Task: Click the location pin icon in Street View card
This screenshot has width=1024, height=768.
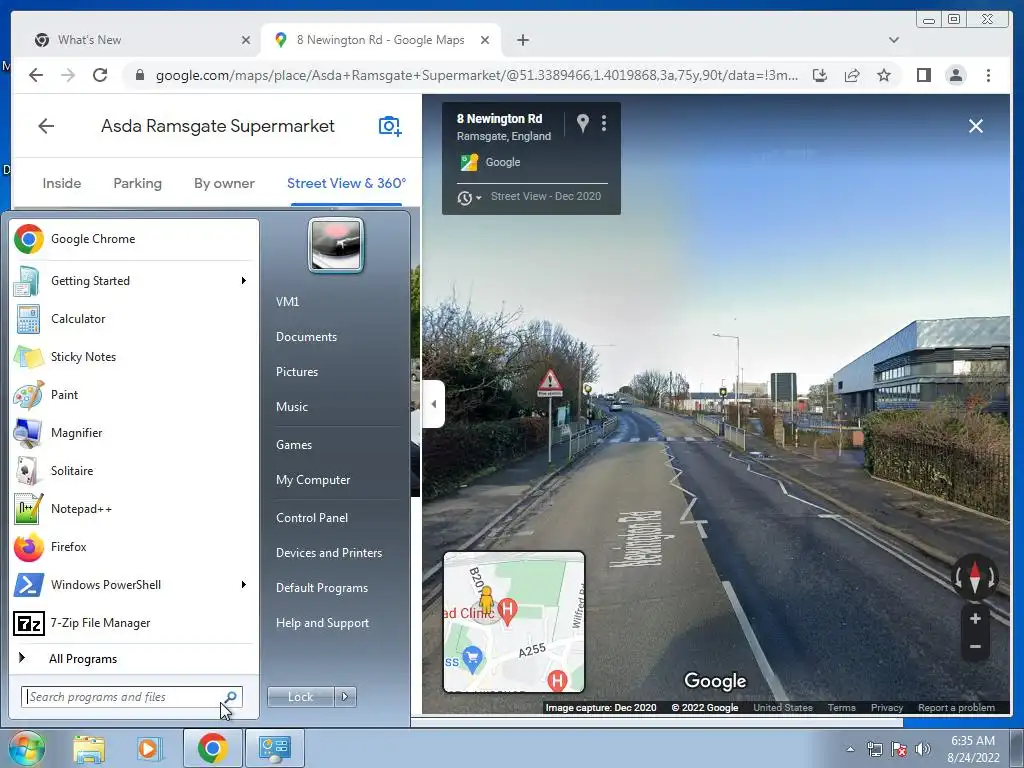Action: click(583, 123)
